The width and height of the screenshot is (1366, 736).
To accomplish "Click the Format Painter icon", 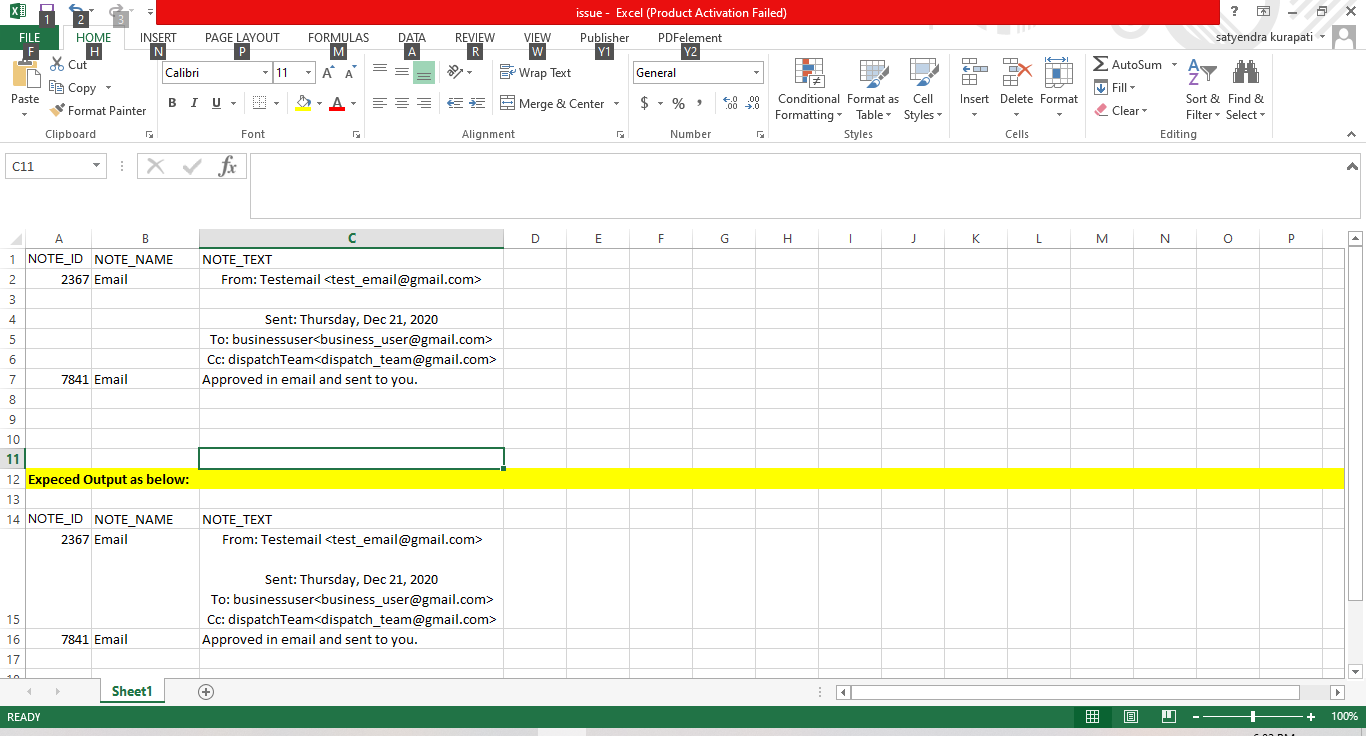I will point(58,111).
